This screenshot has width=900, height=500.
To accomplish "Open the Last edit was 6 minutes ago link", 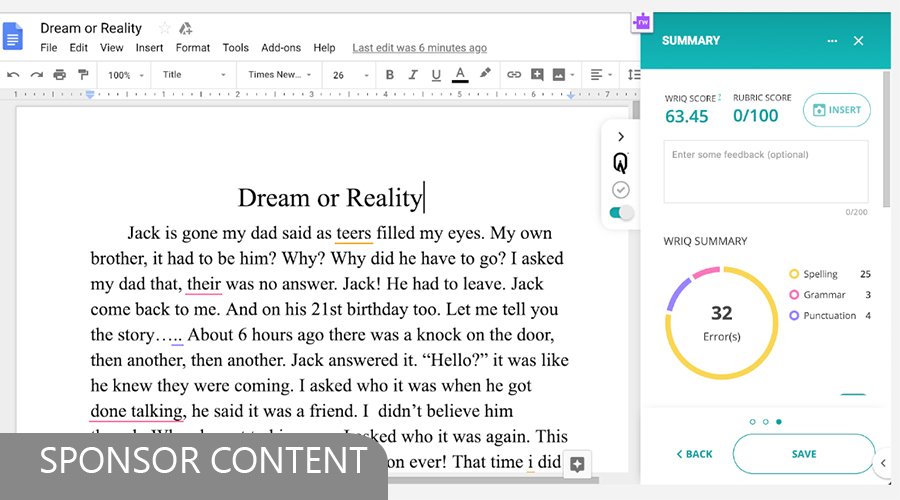I will [x=420, y=48].
